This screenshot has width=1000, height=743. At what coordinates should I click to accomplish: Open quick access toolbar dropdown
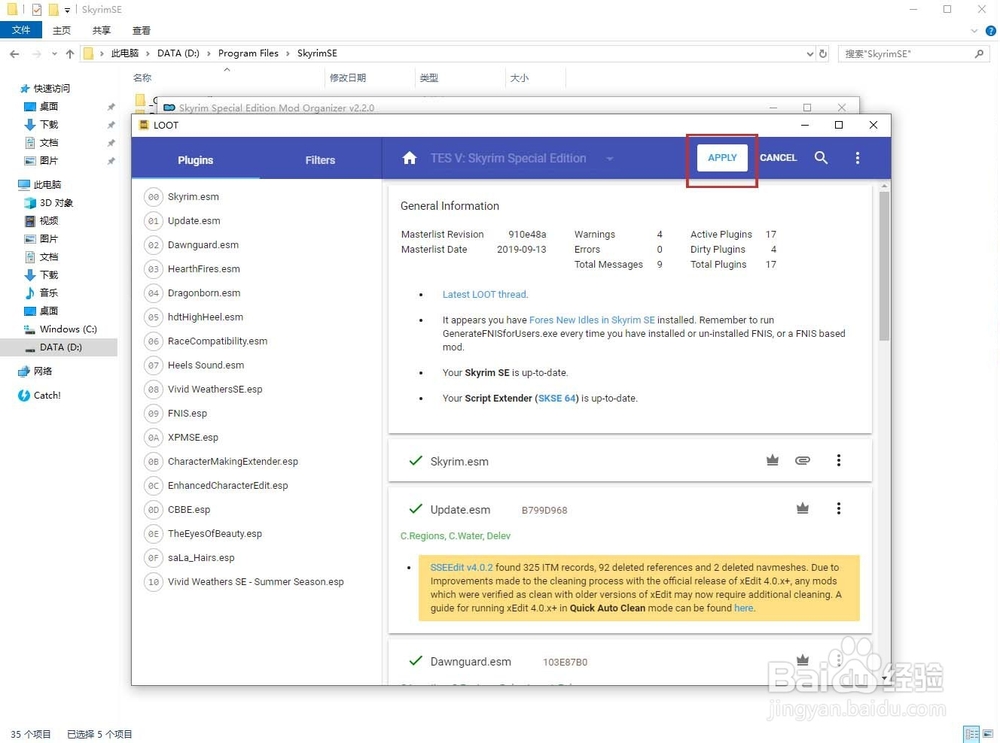coord(67,10)
